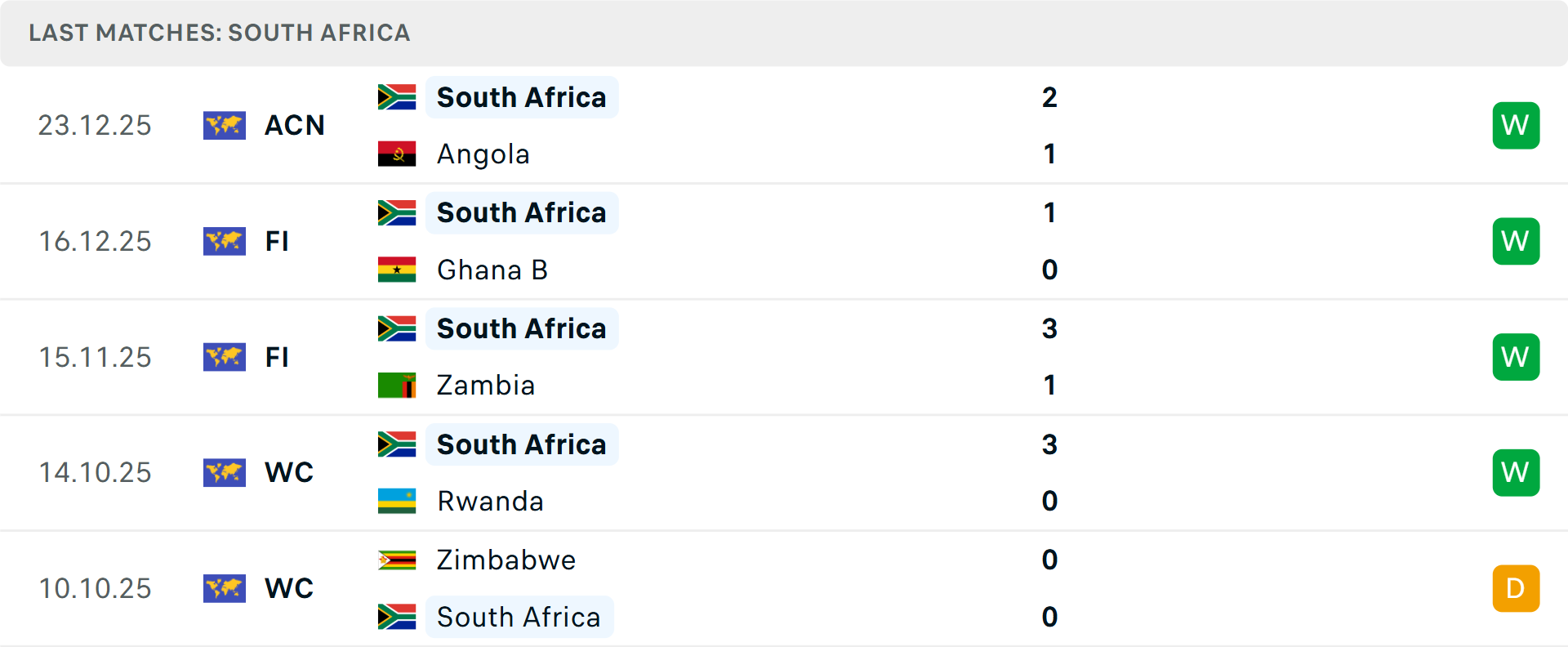Click the win badge for Angola match
The image size is (1568, 647).
1516,125
